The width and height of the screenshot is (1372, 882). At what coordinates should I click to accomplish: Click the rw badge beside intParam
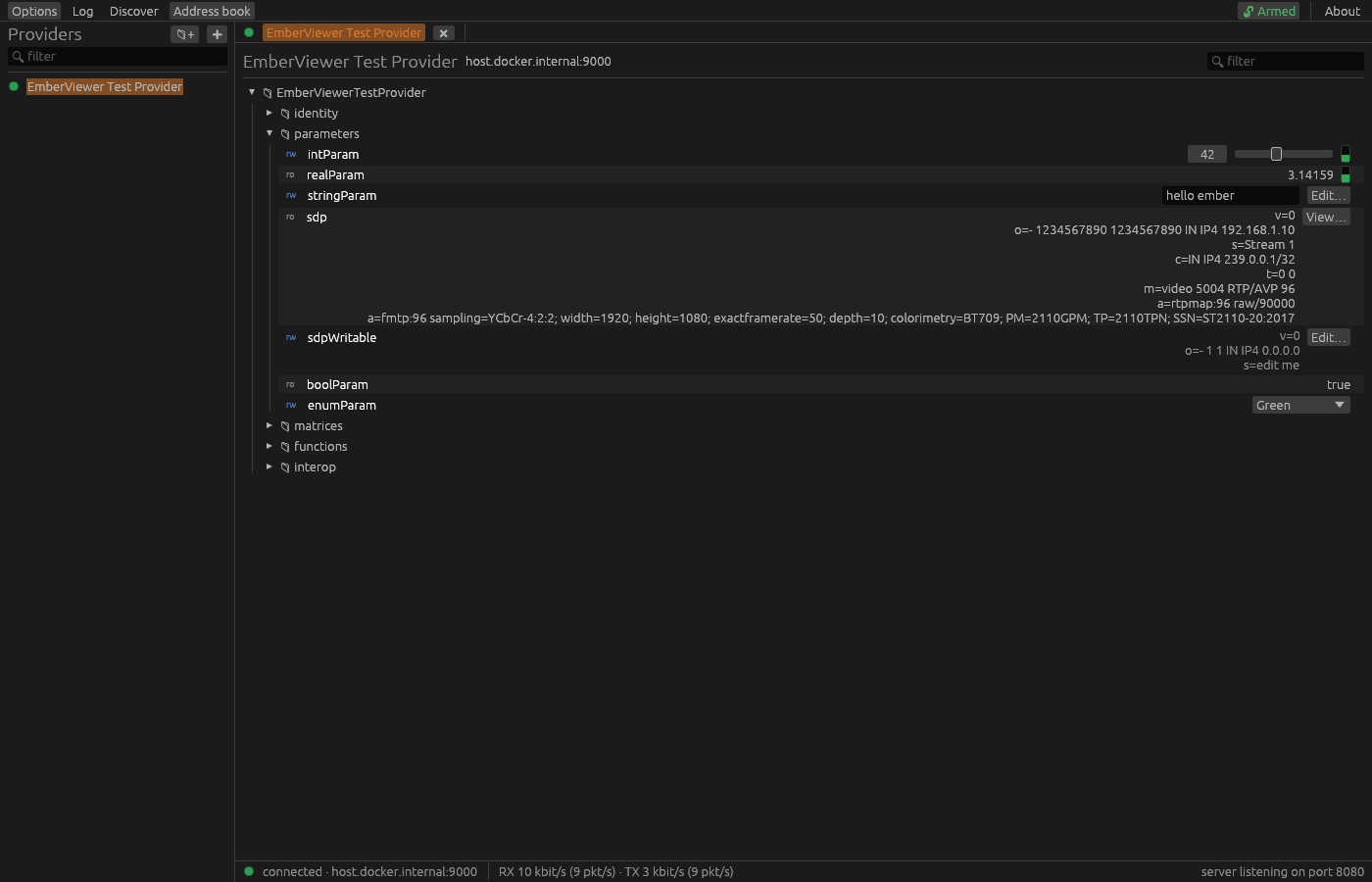click(291, 155)
